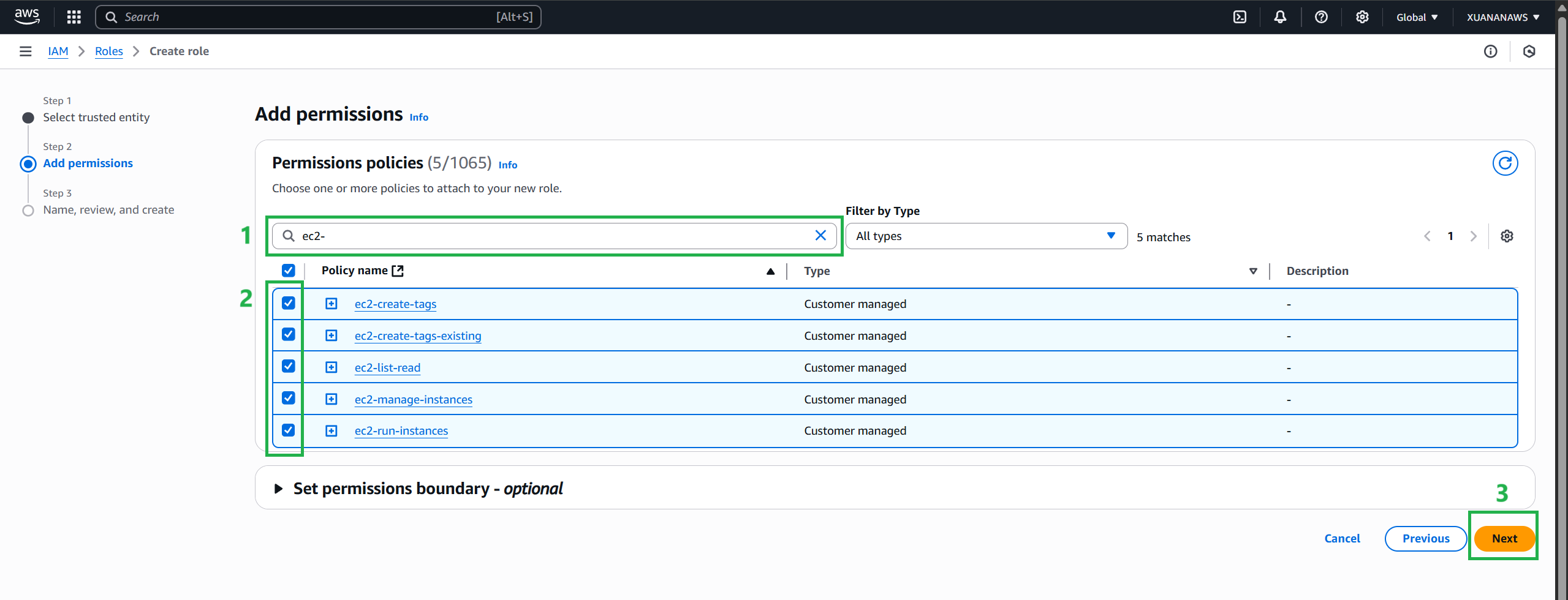Open the Global region menu
This screenshot has width=1568, height=600.
point(1417,17)
